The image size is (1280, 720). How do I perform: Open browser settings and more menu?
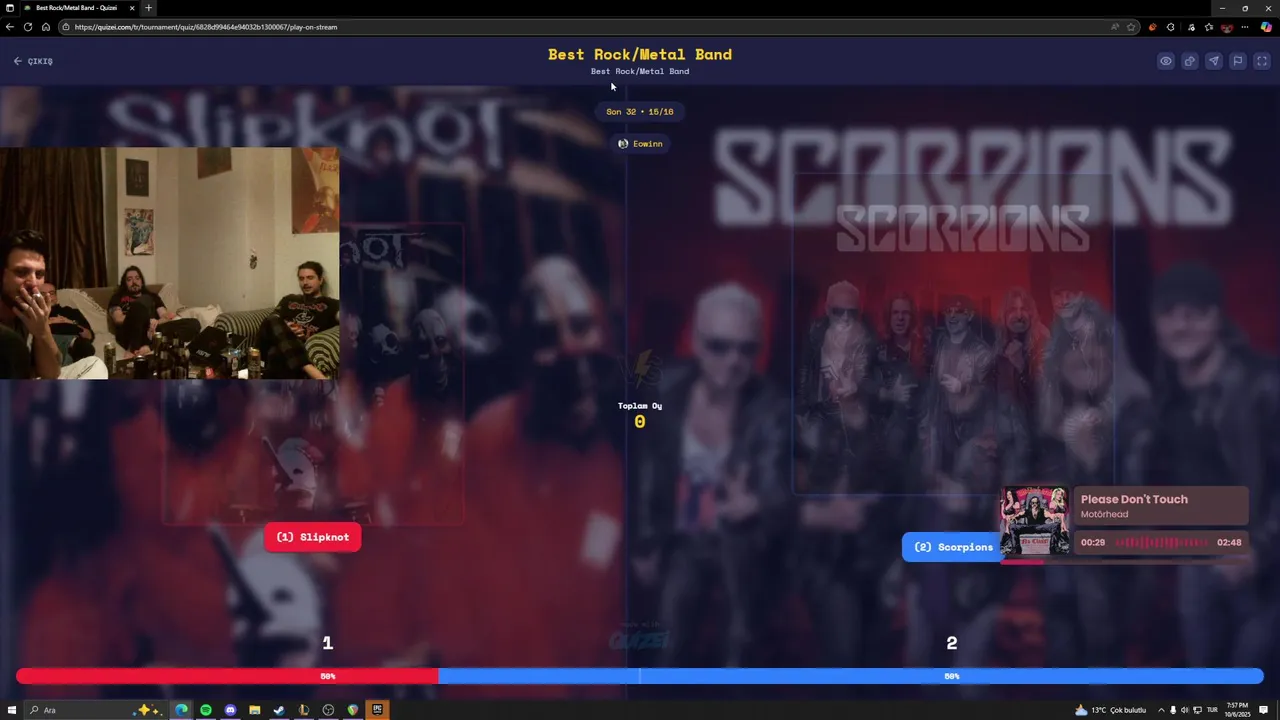pos(1245,27)
